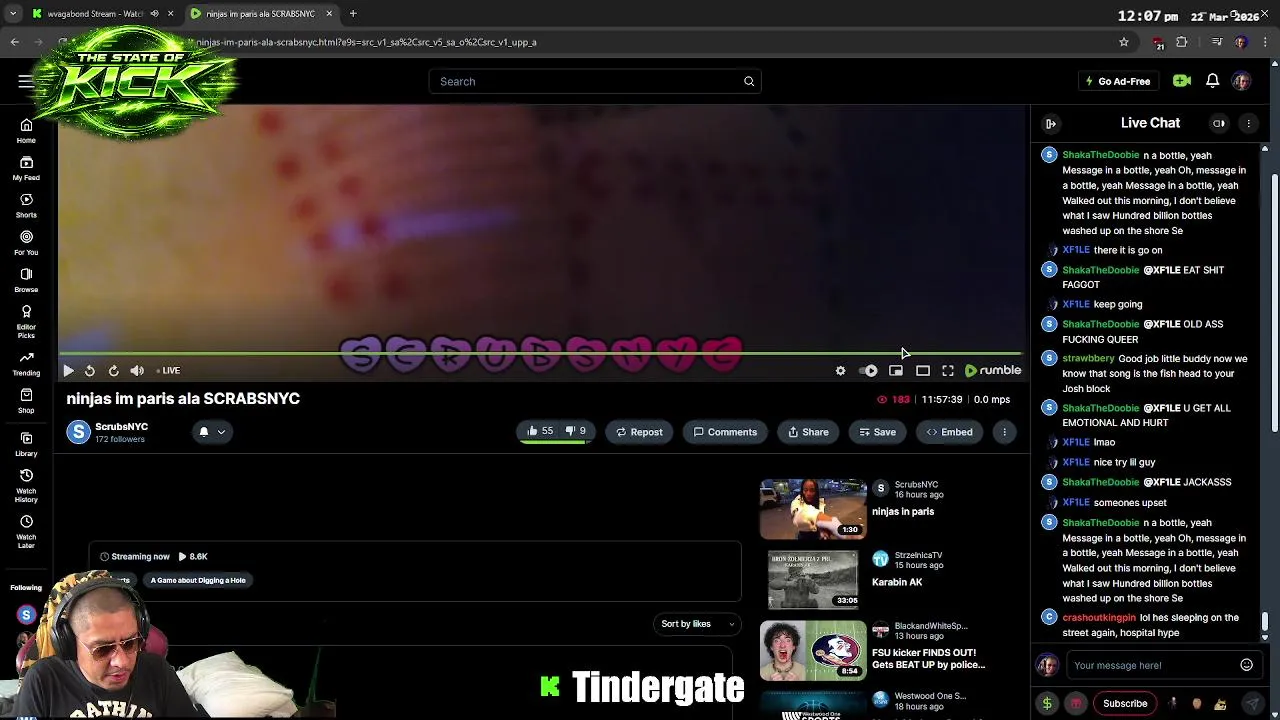
Task: Open My Feed in the sidebar
Action: click(x=26, y=168)
